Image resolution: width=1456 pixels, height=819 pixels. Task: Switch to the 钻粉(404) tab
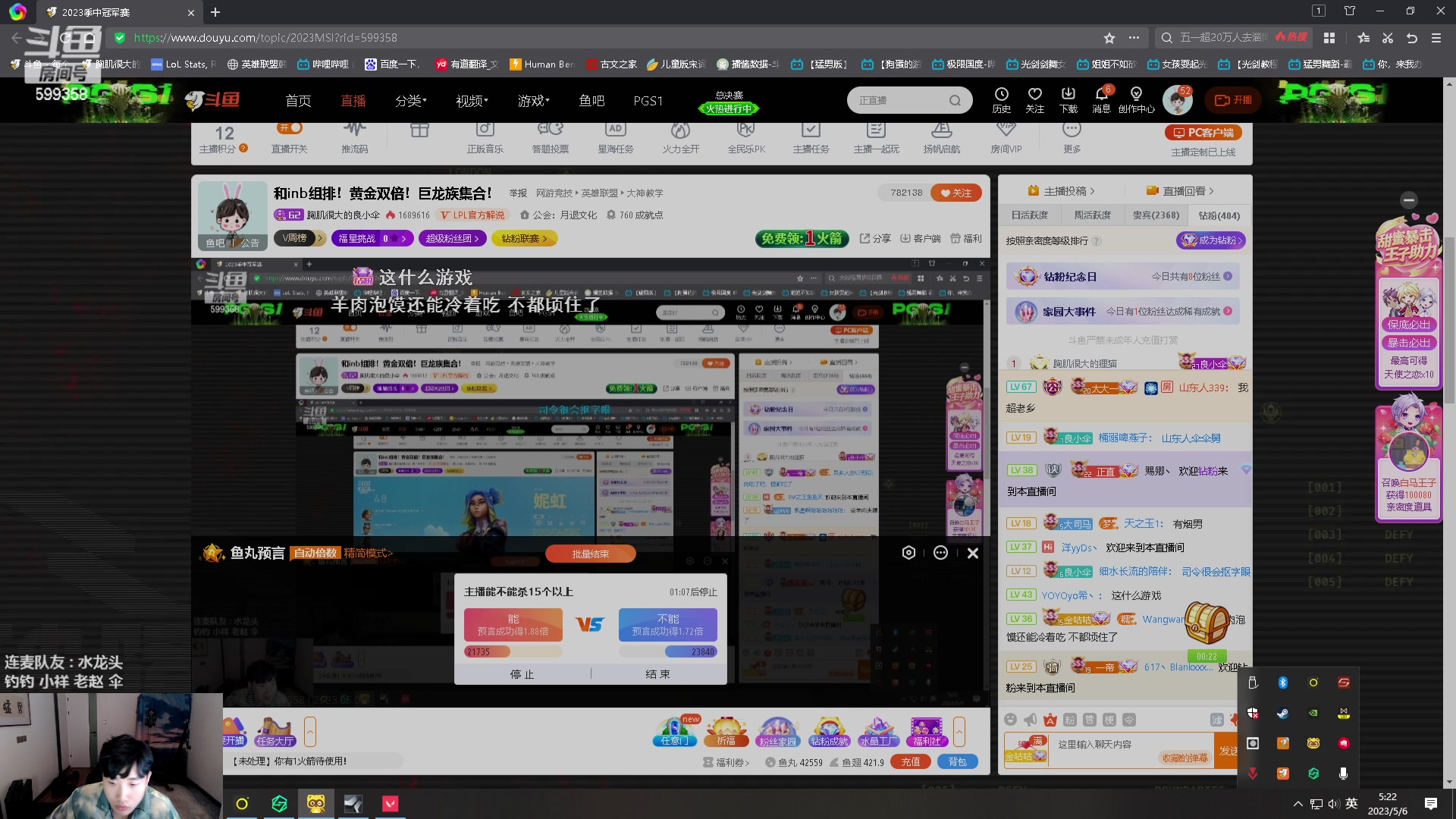[1219, 215]
